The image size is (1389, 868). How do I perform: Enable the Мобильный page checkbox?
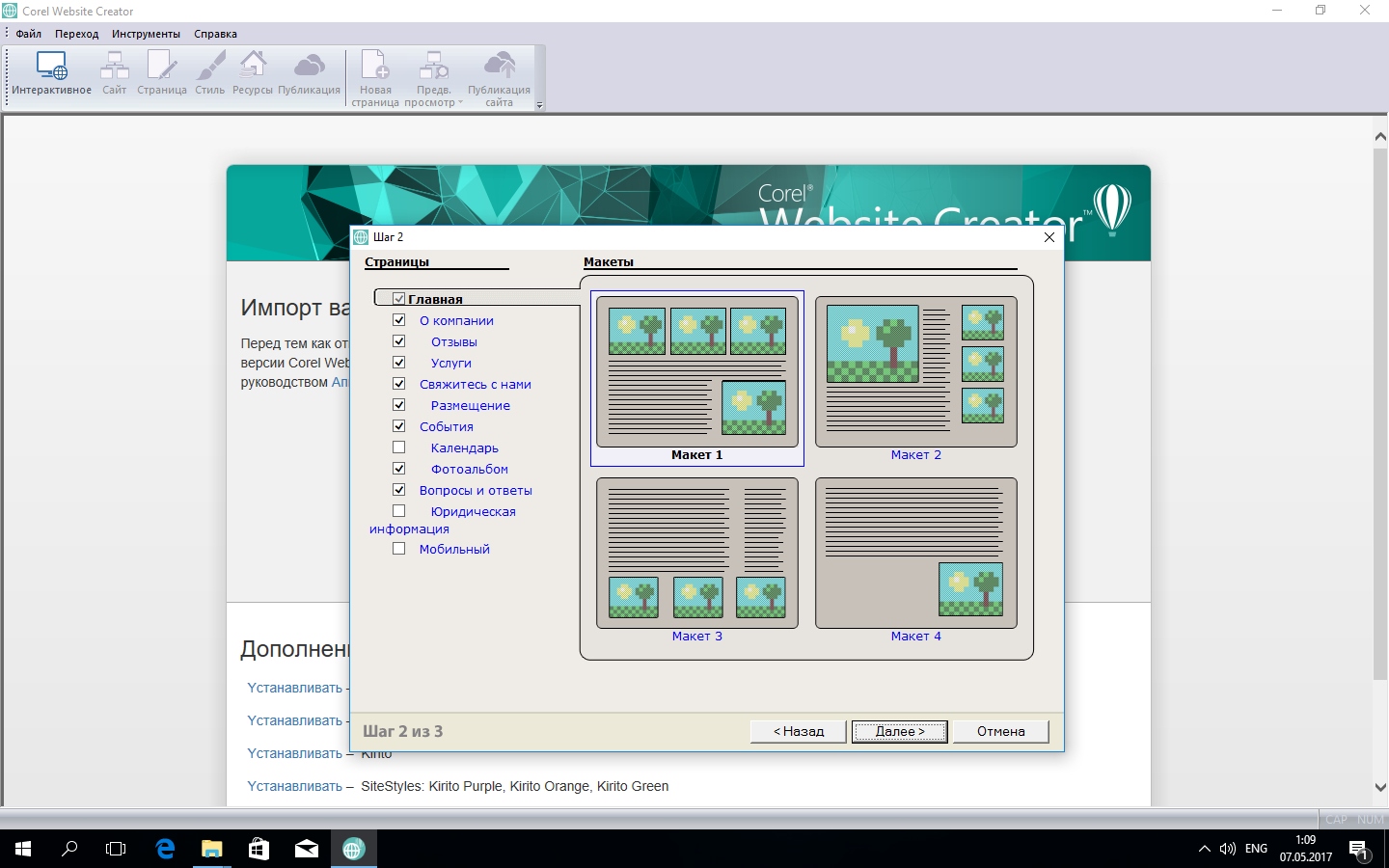pos(398,549)
